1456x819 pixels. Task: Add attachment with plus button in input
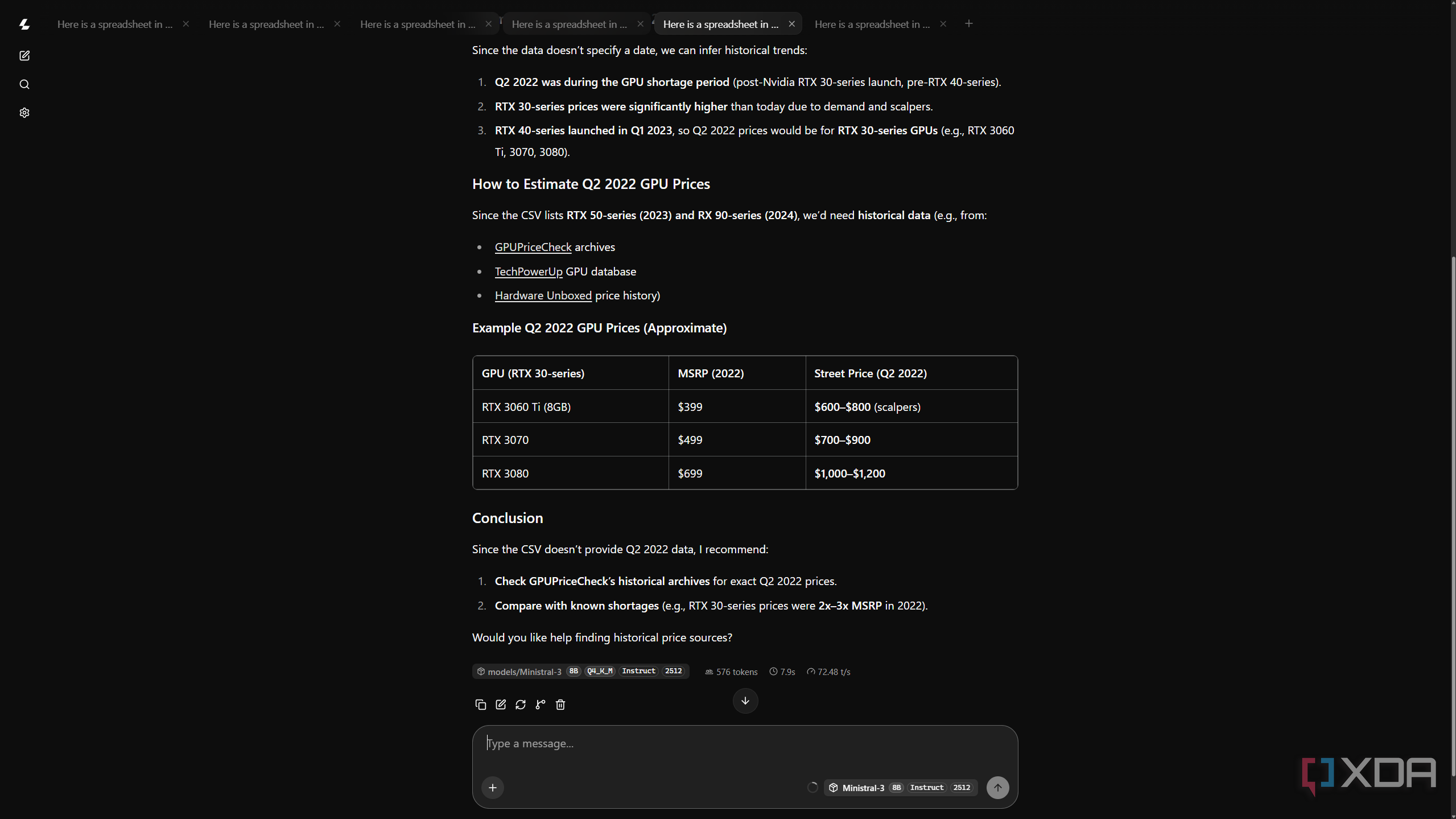(493, 788)
